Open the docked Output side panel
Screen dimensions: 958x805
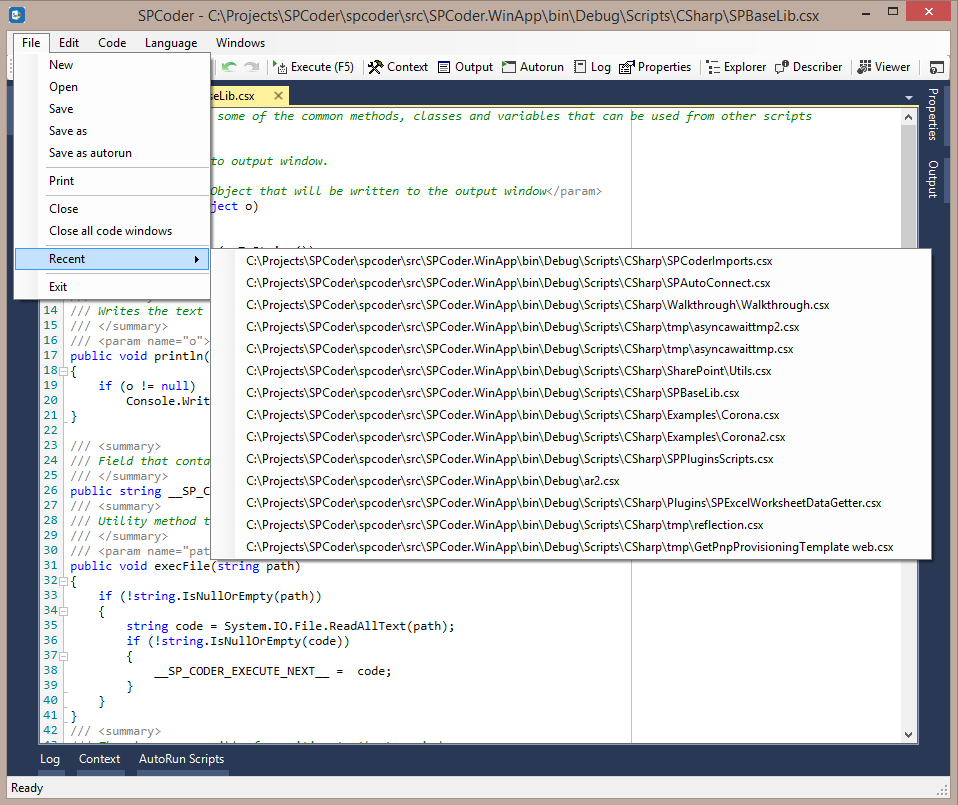[933, 179]
